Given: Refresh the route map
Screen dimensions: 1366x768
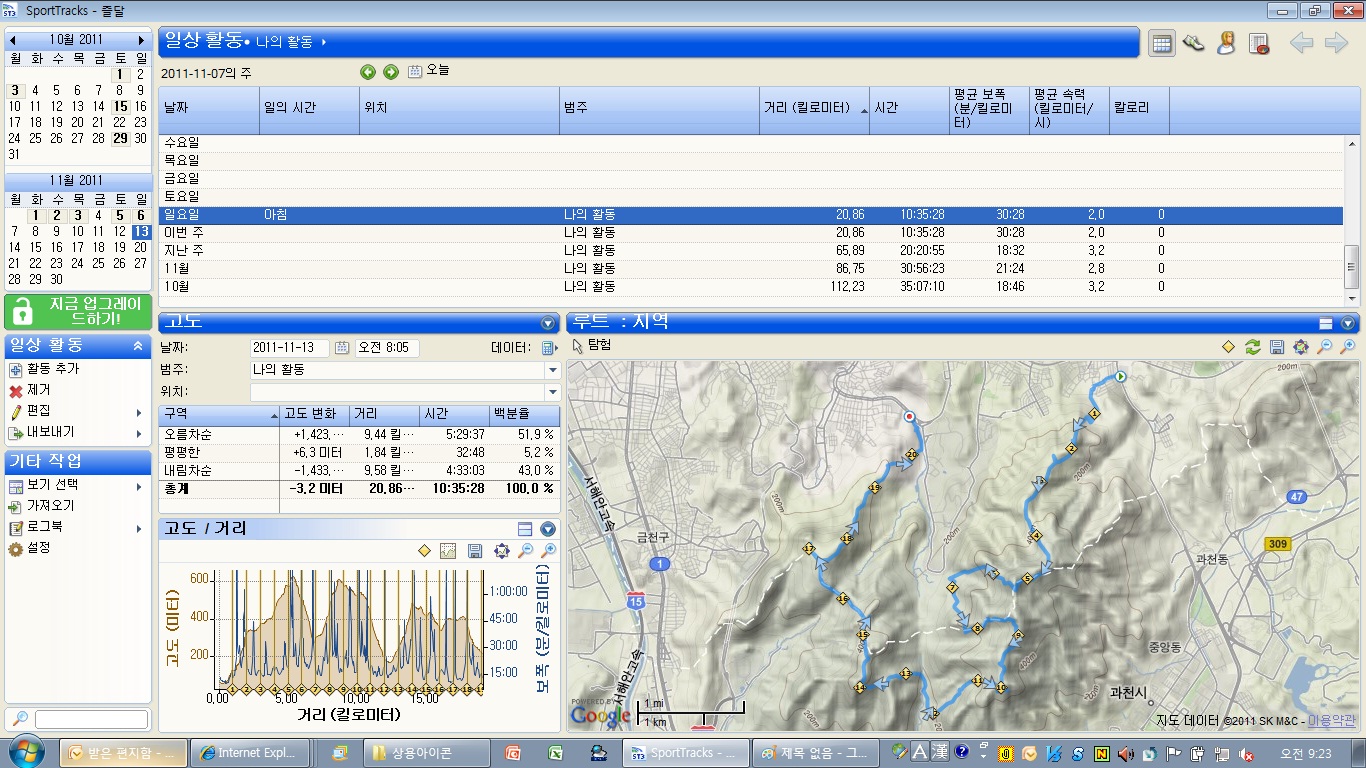Looking at the screenshot, I should [1252, 347].
